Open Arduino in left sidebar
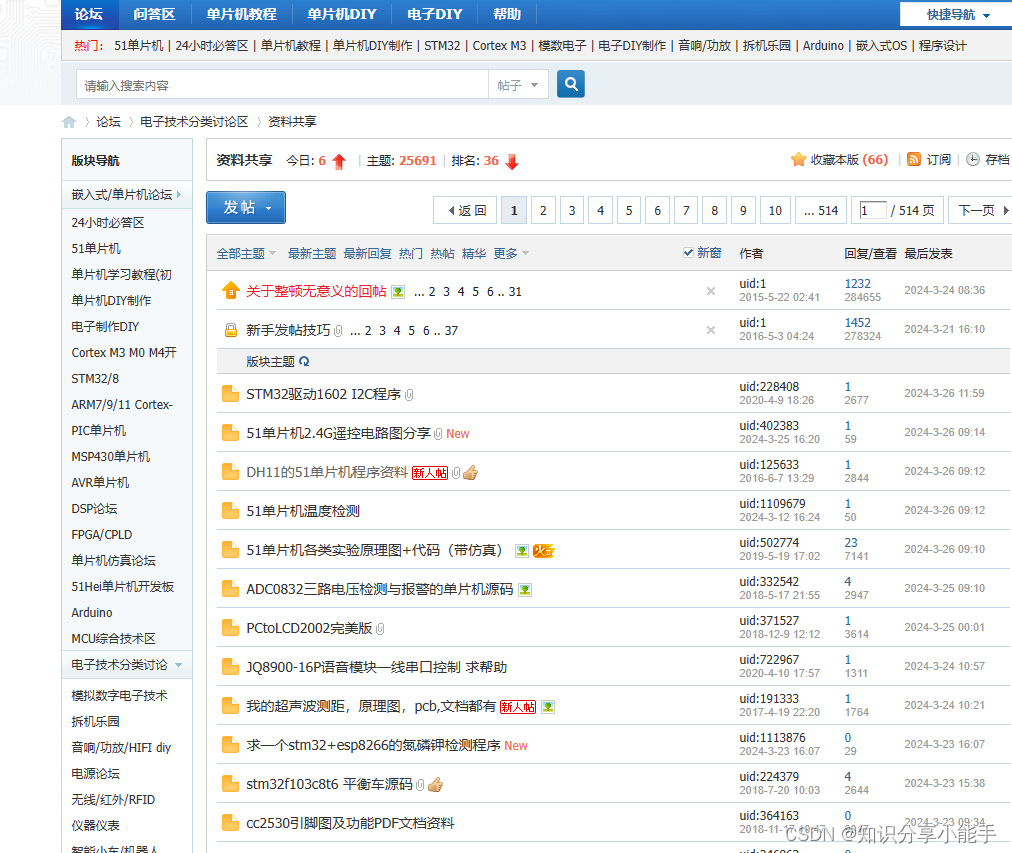Screen dimensions: 1012x853 click(92, 613)
